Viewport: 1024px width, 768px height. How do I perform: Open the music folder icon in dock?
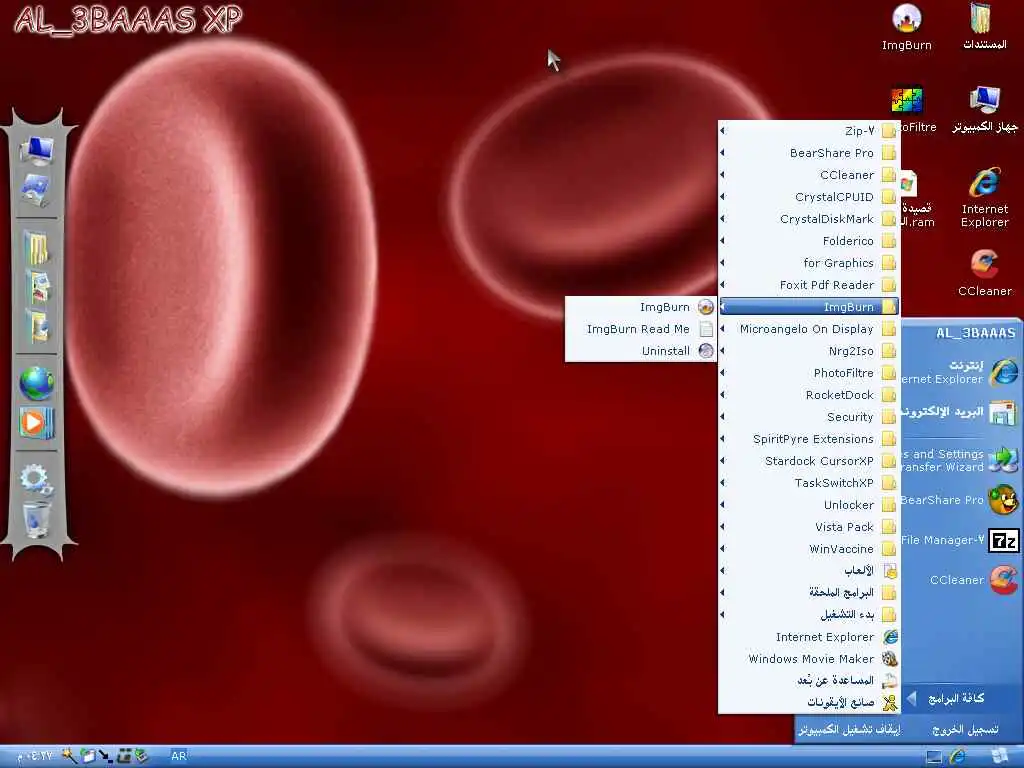pos(37,327)
